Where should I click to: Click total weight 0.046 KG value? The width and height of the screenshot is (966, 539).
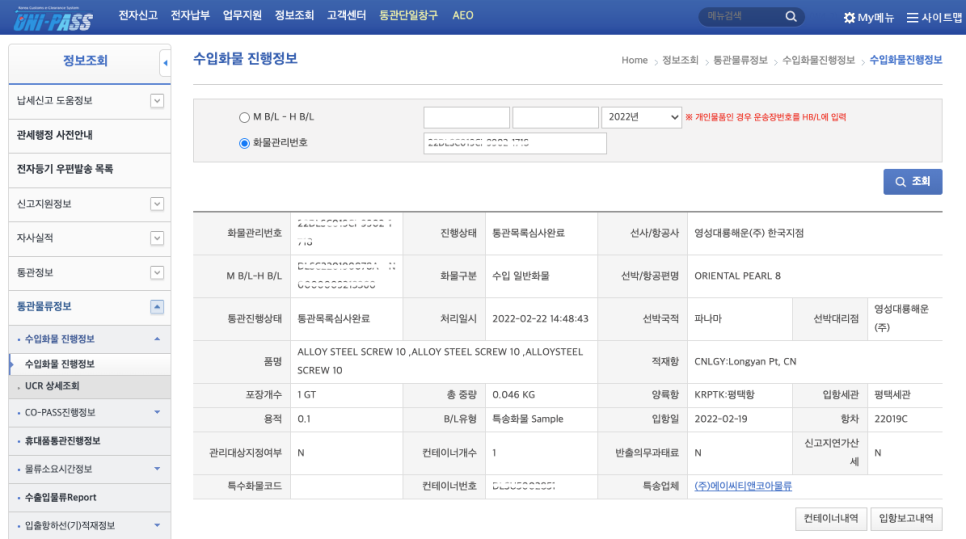pos(513,395)
